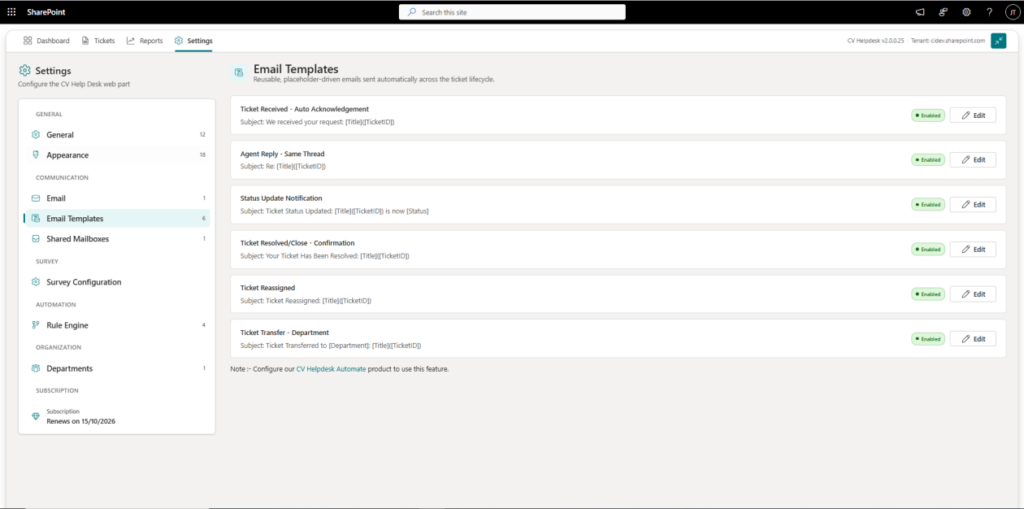This screenshot has width=1024, height=509.
Task: Open Rule Engine section
Action: pos(118,325)
